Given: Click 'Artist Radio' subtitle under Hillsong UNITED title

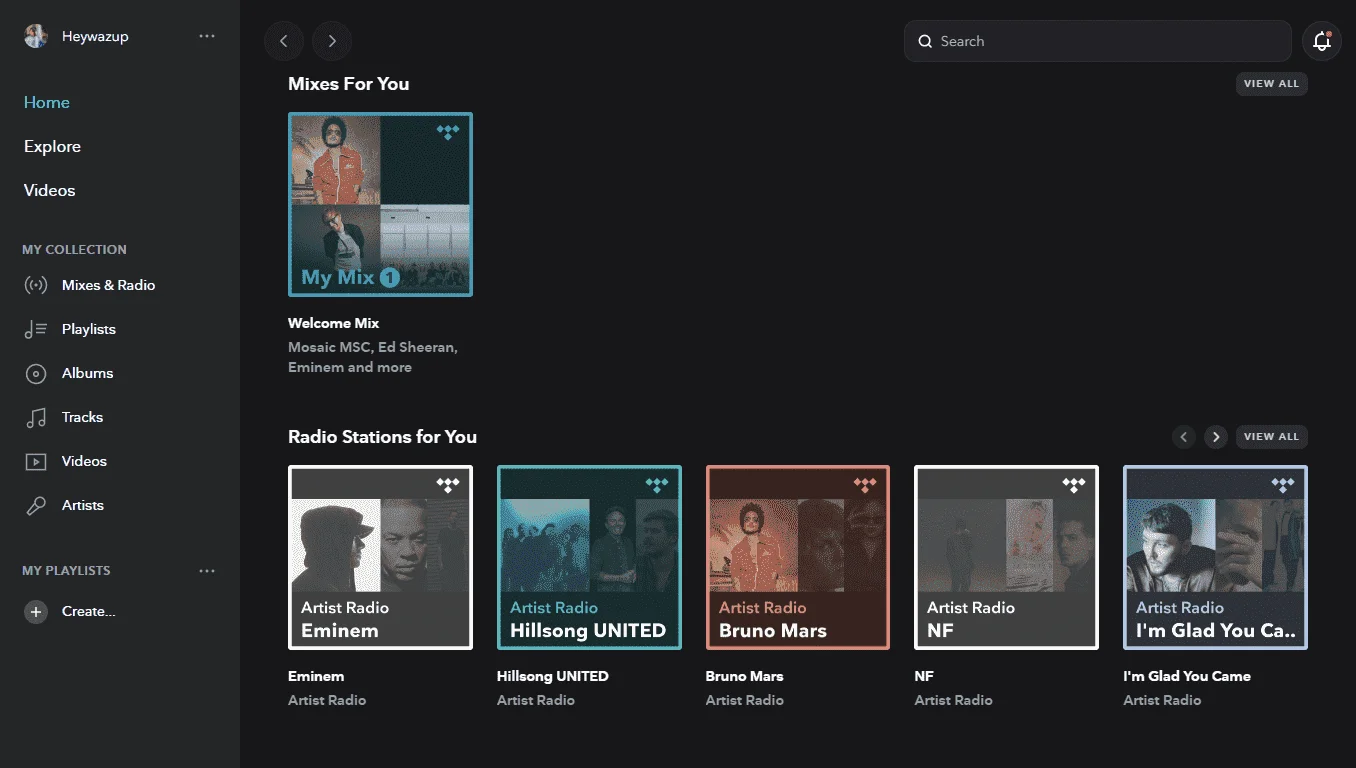Looking at the screenshot, I should pyautogui.click(x=536, y=700).
